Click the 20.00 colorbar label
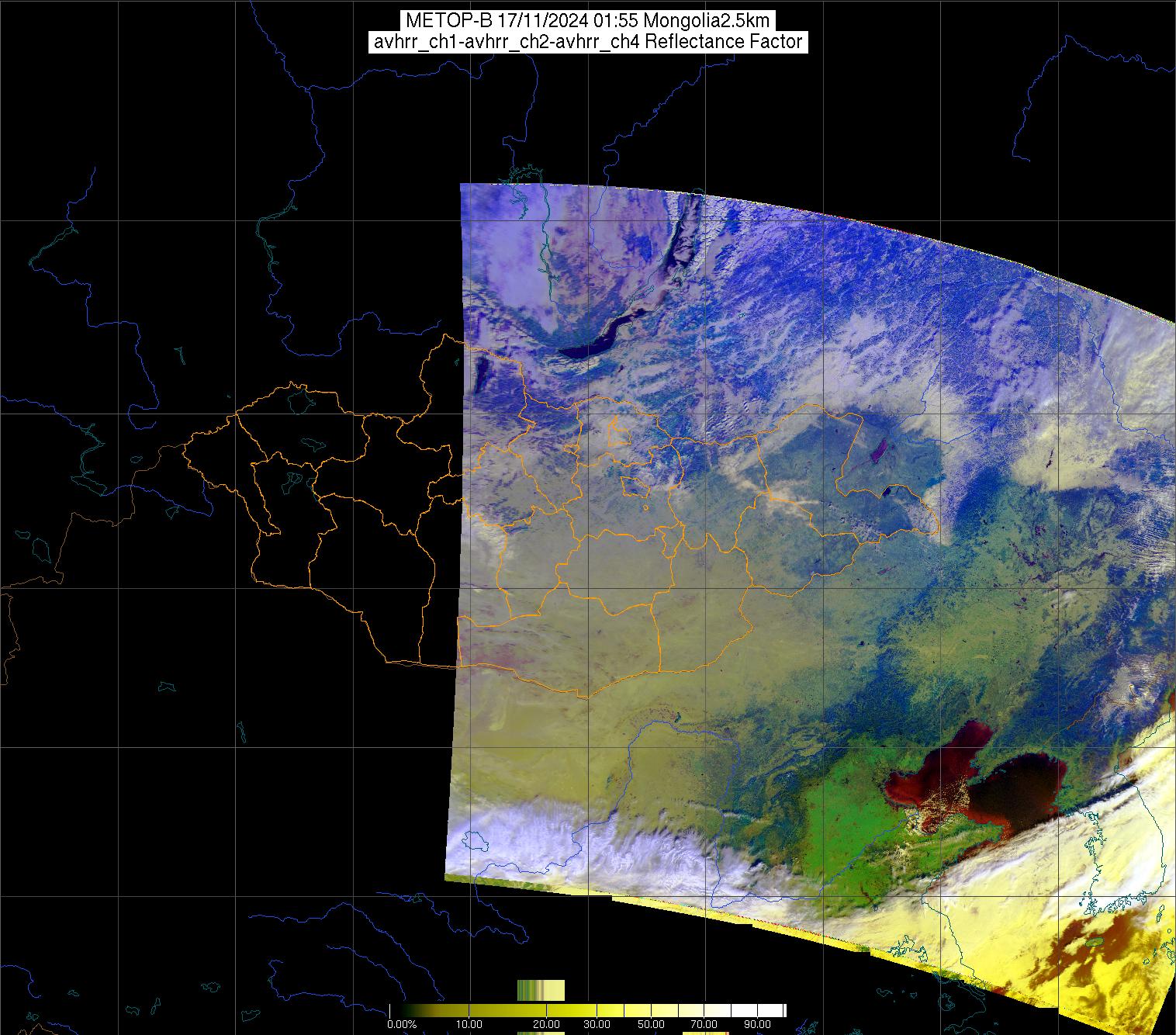 click(x=546, y=1024)
